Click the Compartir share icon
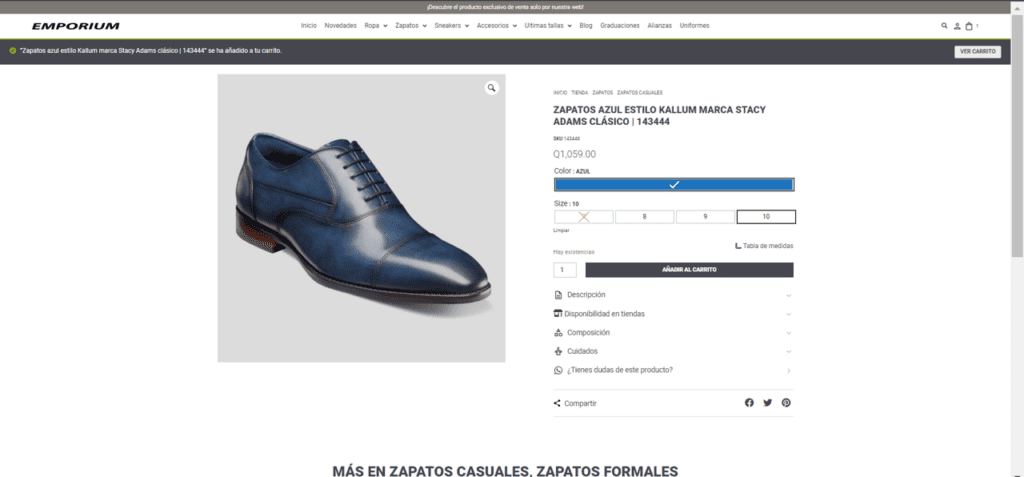This screenshot has width=1024, height=477. [557, 403]
